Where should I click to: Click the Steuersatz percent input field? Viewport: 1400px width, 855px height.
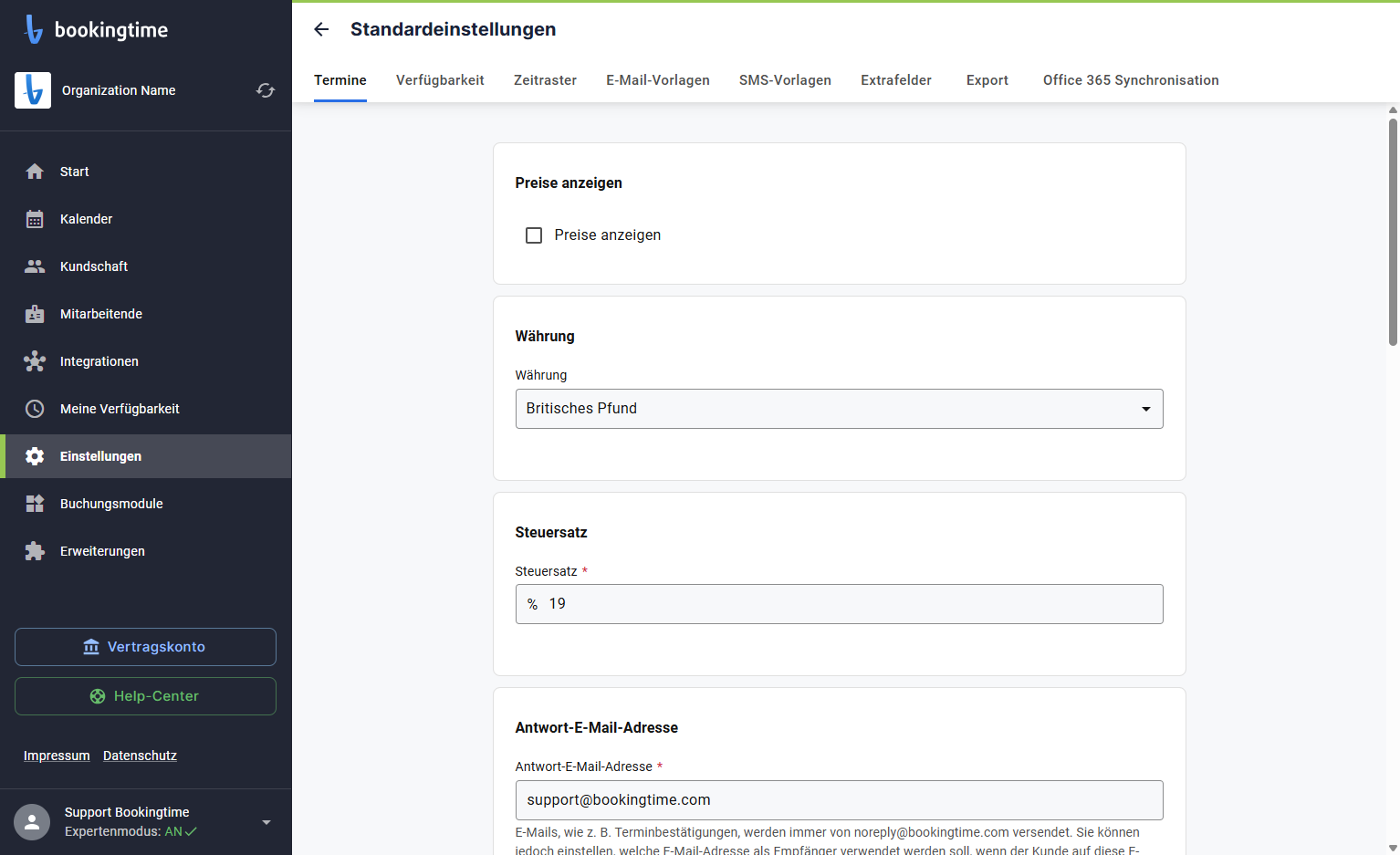point(839,604)
